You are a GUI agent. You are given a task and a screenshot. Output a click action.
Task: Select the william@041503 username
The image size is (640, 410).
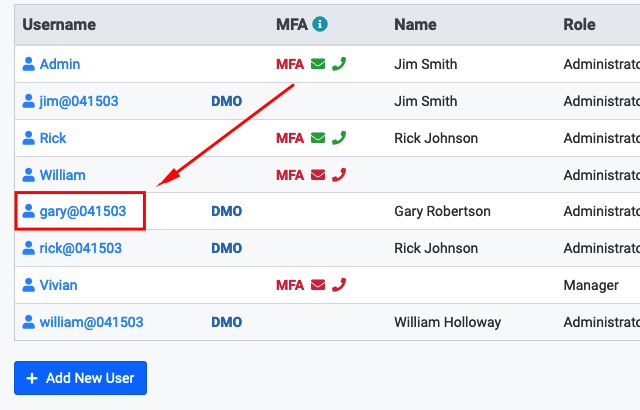click(91, 322)
